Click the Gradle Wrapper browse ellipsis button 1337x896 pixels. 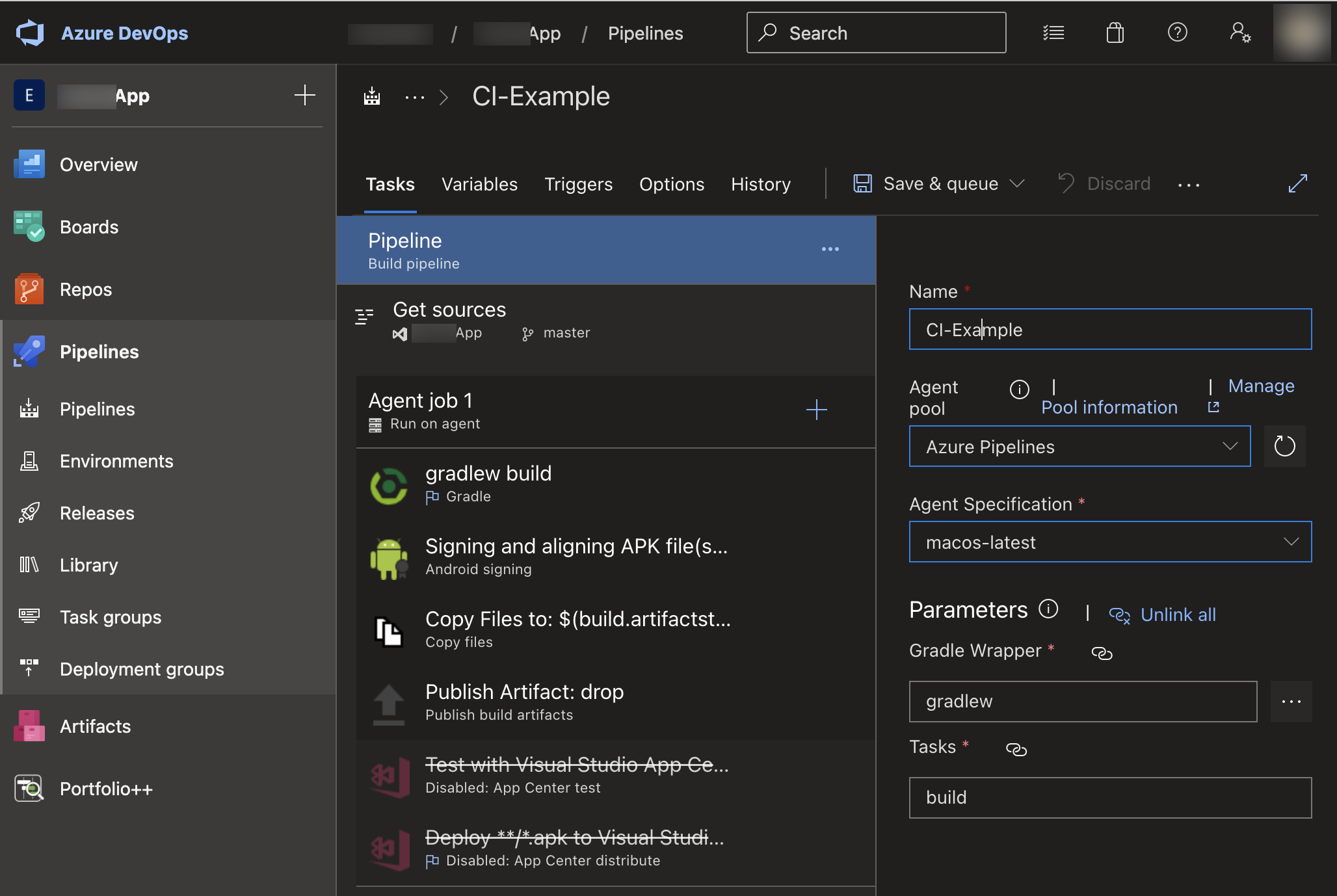coord(1291,702)
